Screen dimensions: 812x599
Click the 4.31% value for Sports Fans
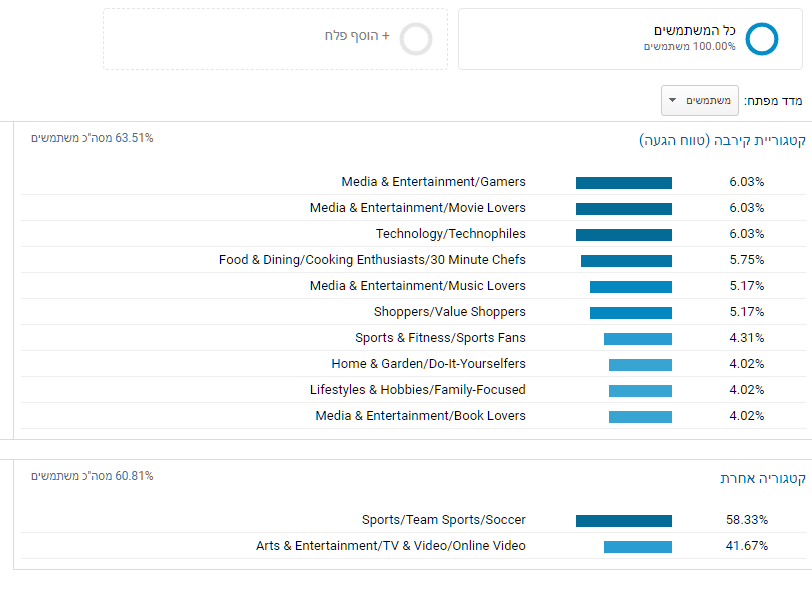pyautogui.click(x=747, y=338)
